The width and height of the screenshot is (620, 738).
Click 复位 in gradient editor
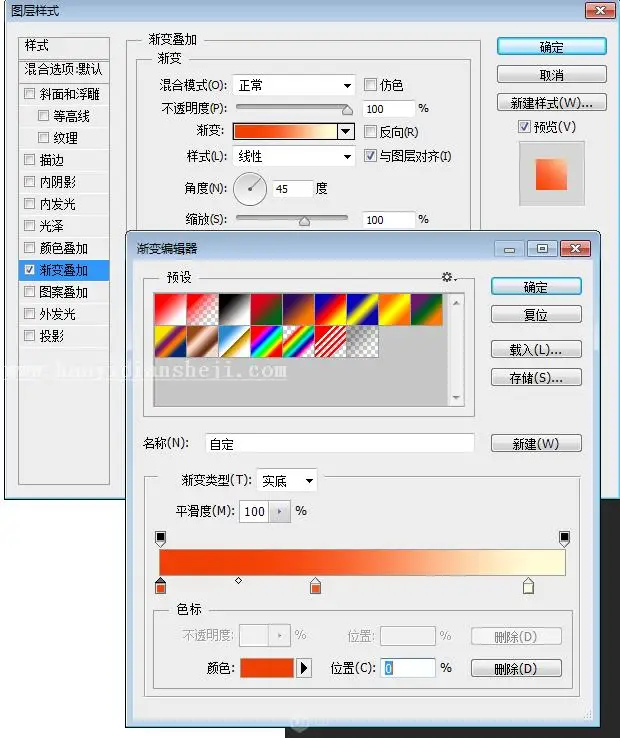tap(536, 314)
